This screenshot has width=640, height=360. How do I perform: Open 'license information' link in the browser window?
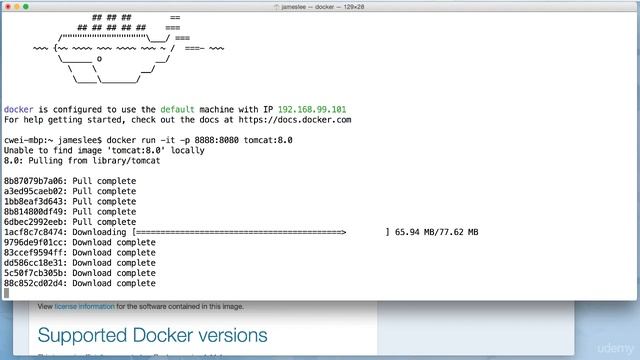(x=84, y=306)
